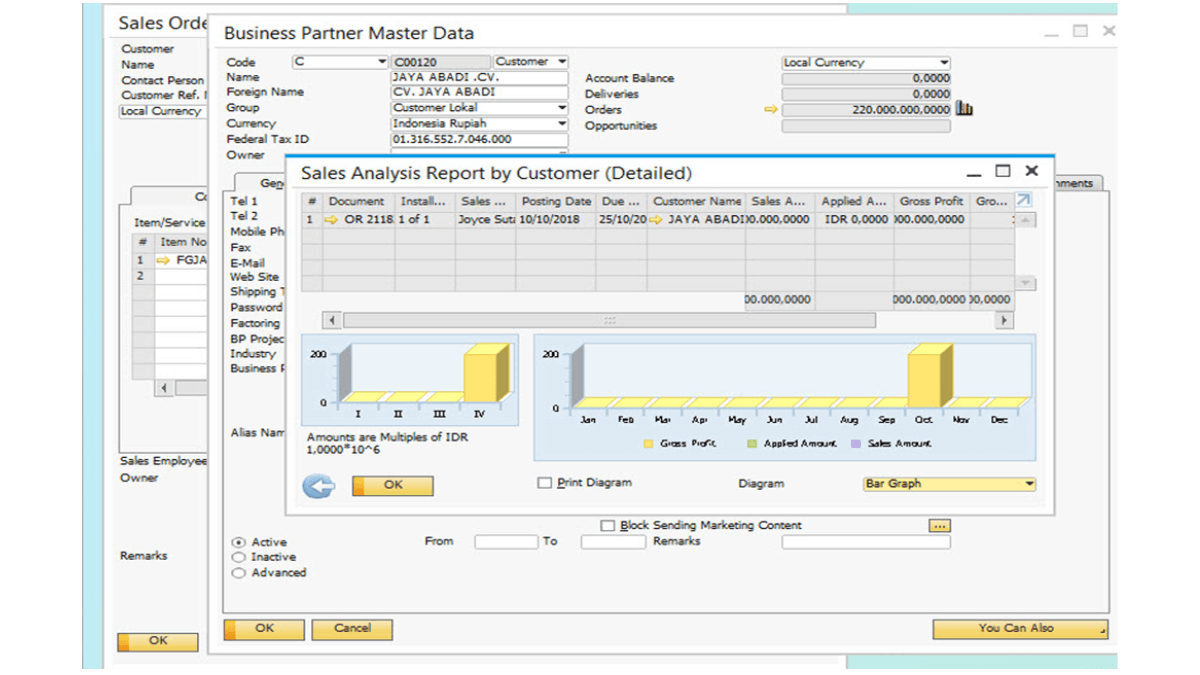Click the Foreign Name field CV. JAYA ABADI

point(479,92)
